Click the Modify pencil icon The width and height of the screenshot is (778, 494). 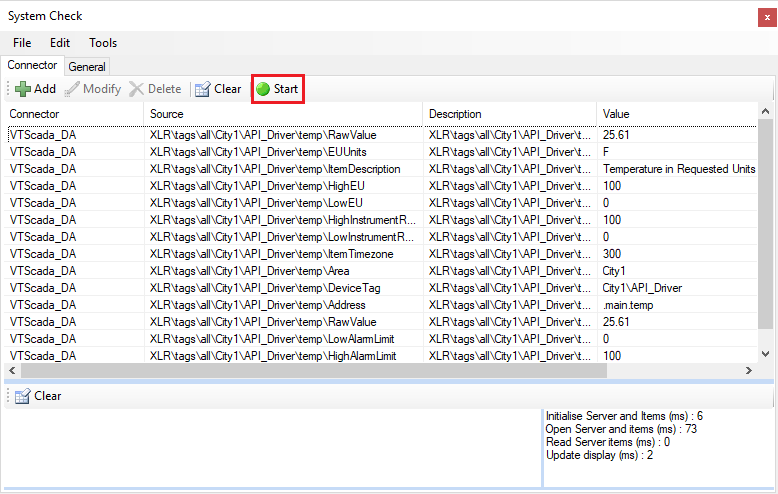[x=71, y=89]
